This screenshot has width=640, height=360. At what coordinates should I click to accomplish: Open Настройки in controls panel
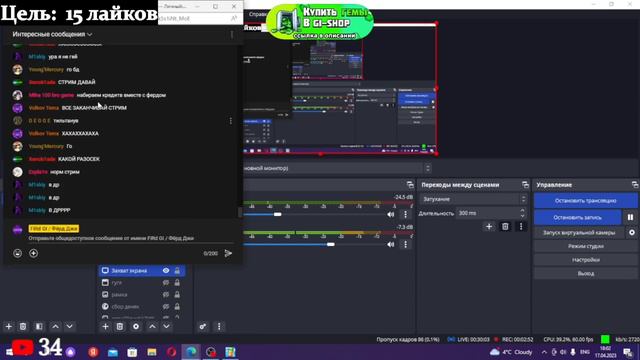(x=586, y=260)
